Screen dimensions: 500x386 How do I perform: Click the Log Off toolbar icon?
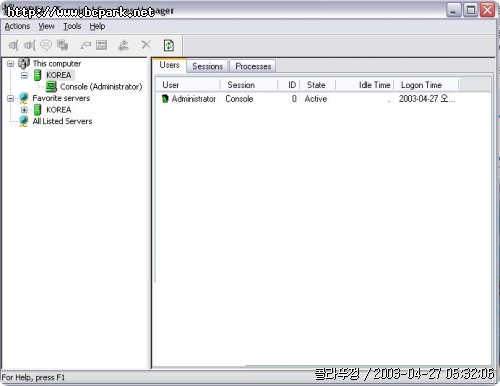click(124, 45)
